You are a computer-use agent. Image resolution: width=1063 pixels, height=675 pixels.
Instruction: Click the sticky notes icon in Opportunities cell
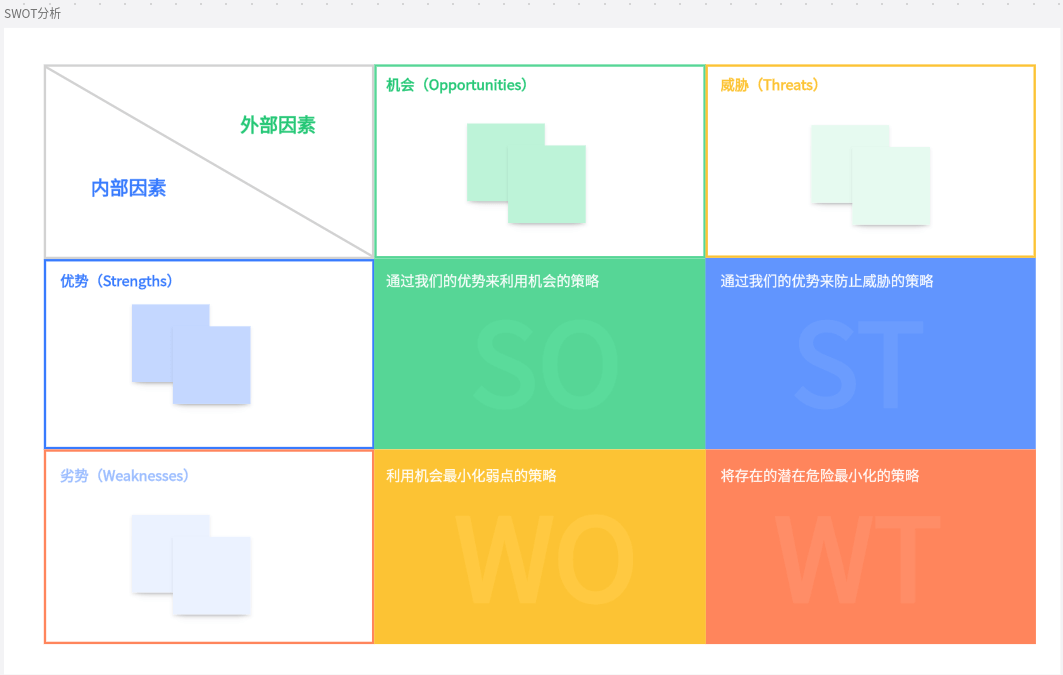coord(525,170)
